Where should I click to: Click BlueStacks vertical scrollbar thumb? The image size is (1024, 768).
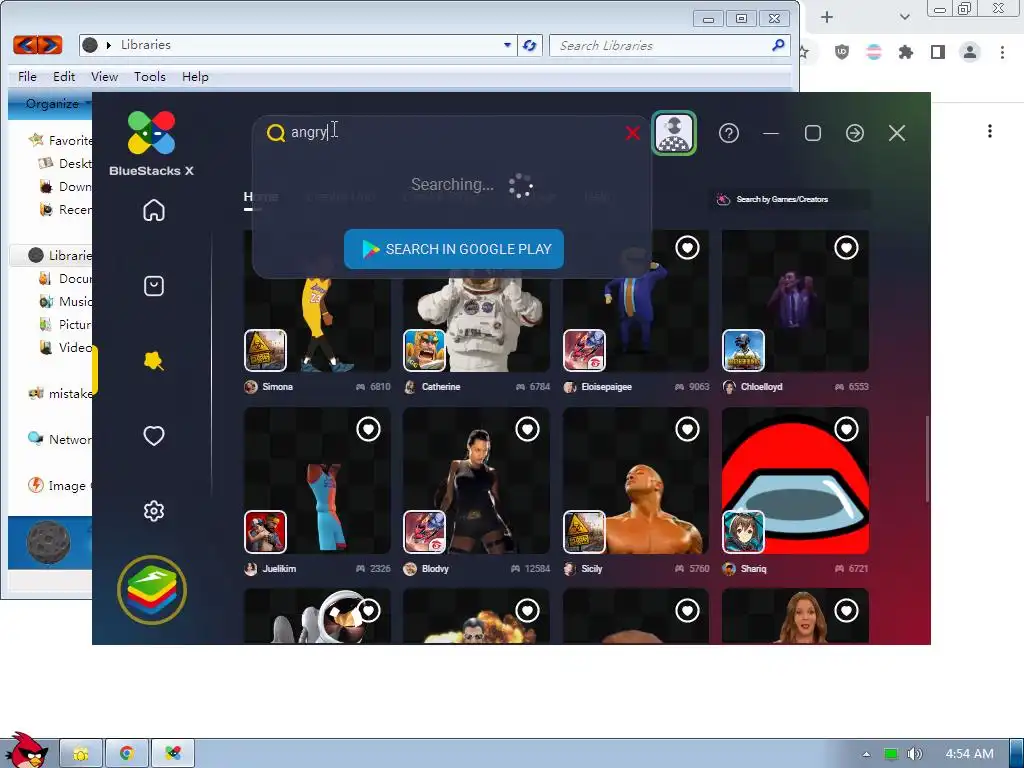(x=927, y=459)
